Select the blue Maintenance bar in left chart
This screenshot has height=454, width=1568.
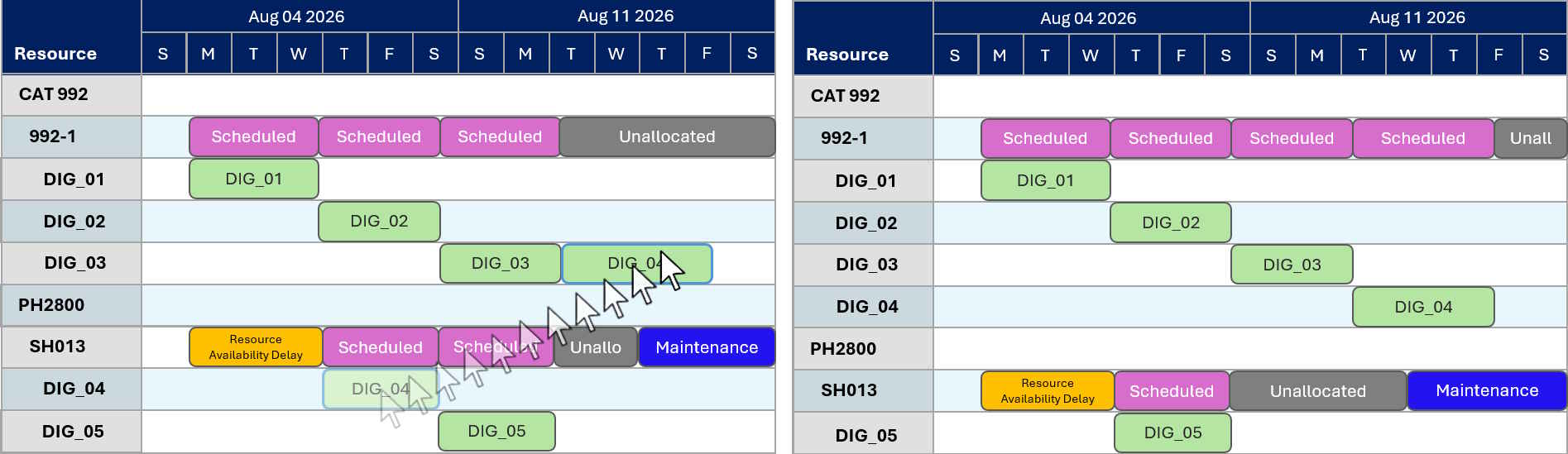[x=706, y=347]
